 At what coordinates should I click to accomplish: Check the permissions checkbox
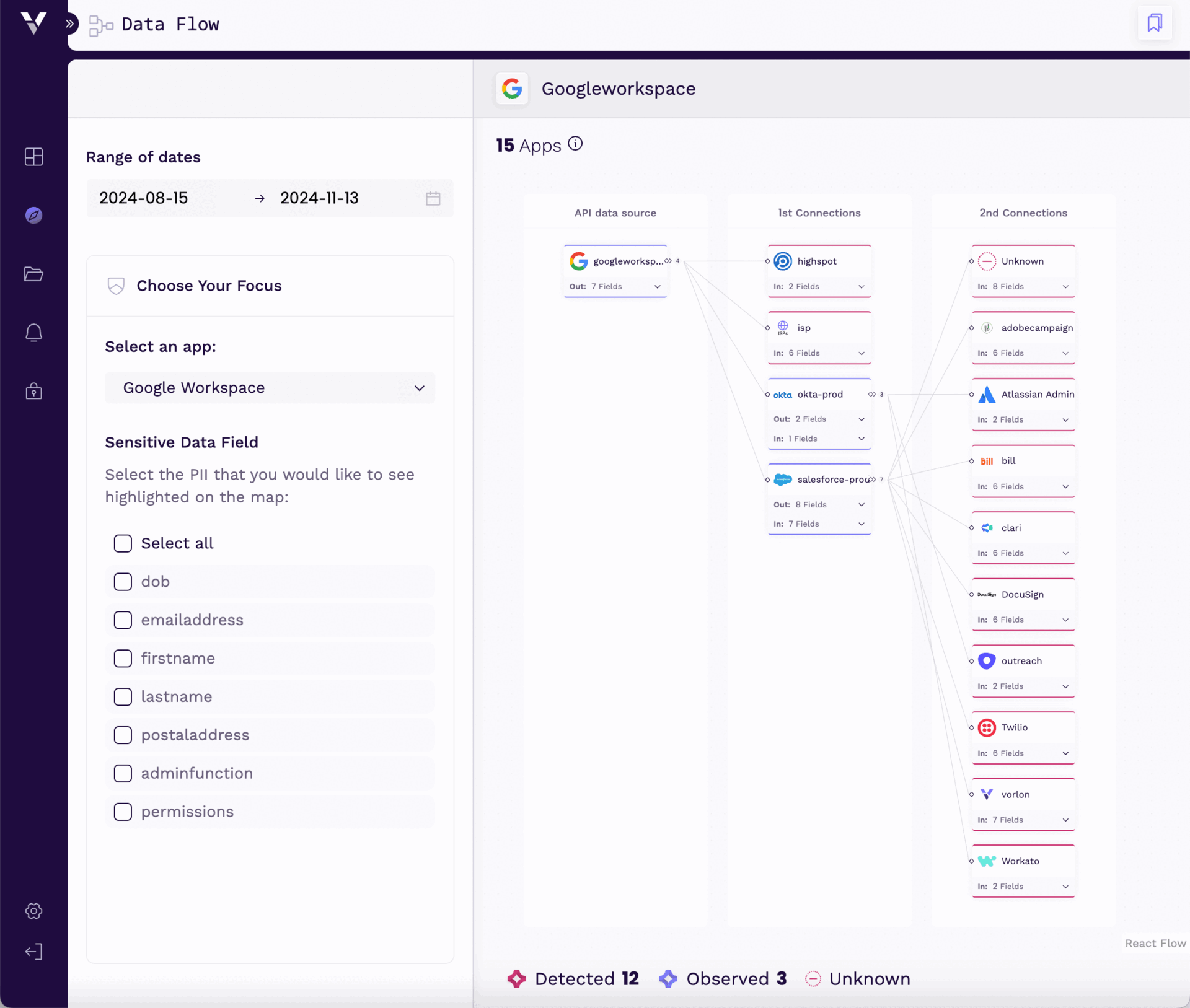(x=123, y=812)
